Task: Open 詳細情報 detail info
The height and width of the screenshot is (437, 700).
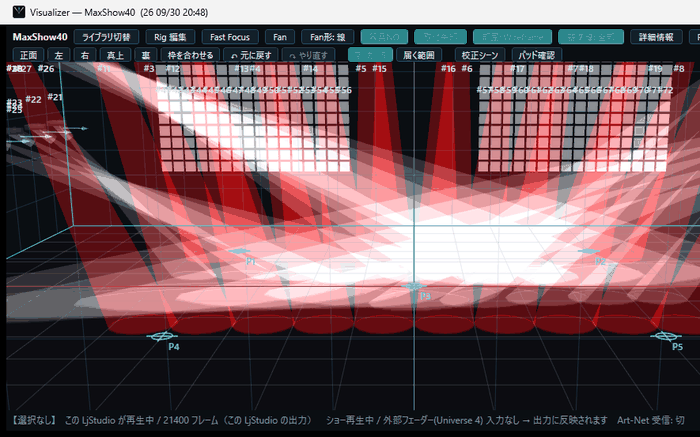Action: tap(656, 37)
